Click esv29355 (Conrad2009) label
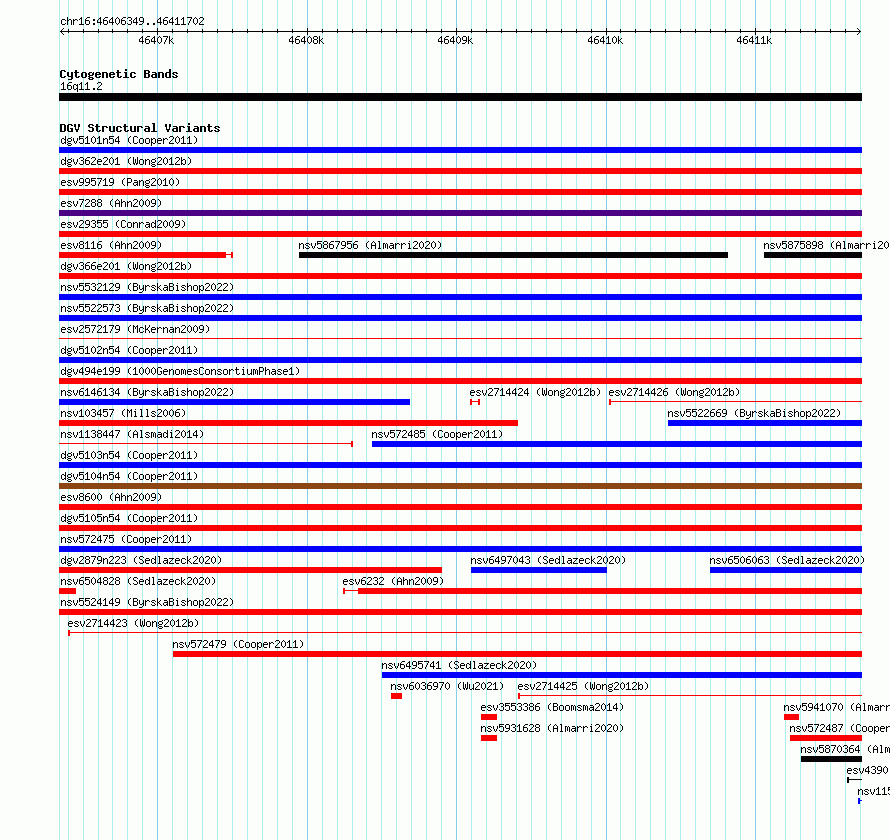 click(123, 224)
